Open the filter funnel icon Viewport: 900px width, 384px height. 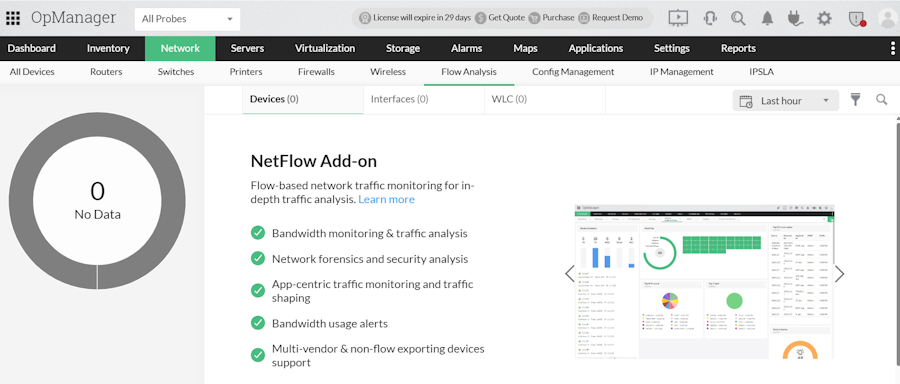click(856, 100)
